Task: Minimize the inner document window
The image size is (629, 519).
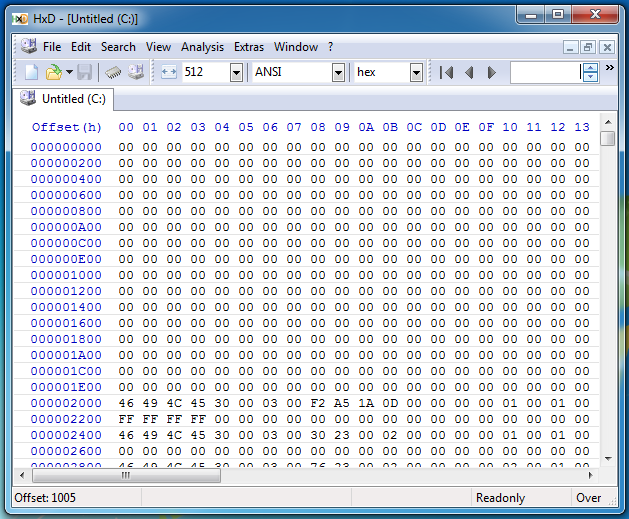Action: click(x=570, y=47)
